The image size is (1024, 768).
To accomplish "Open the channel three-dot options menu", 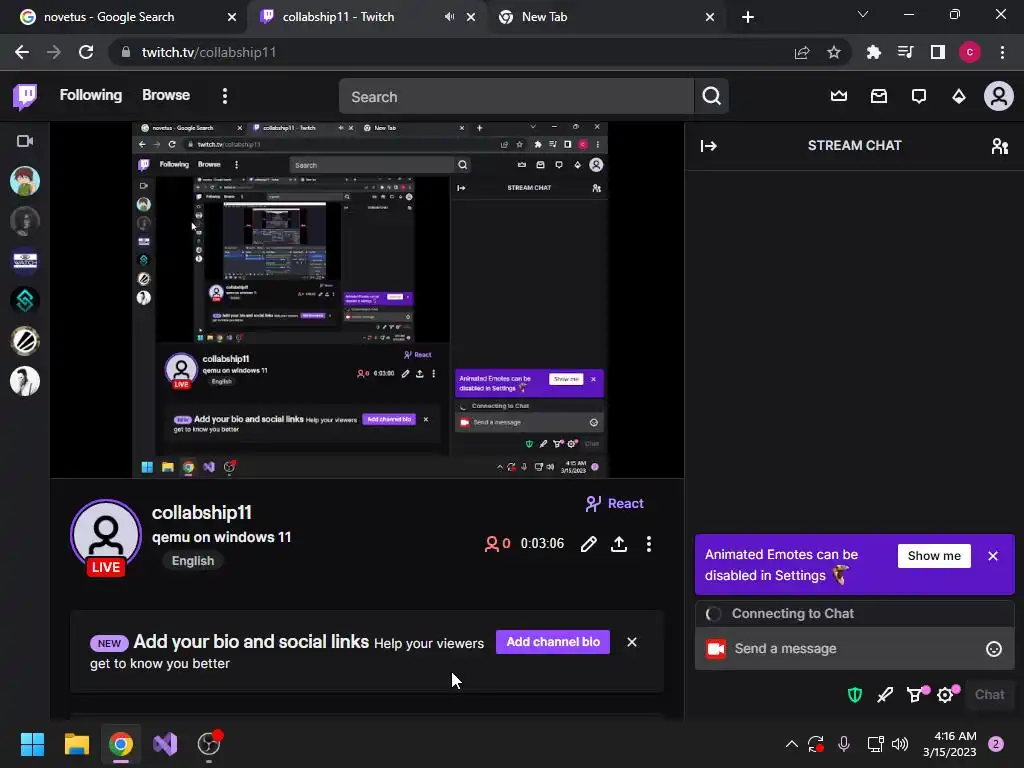I will tap(648, 544).
